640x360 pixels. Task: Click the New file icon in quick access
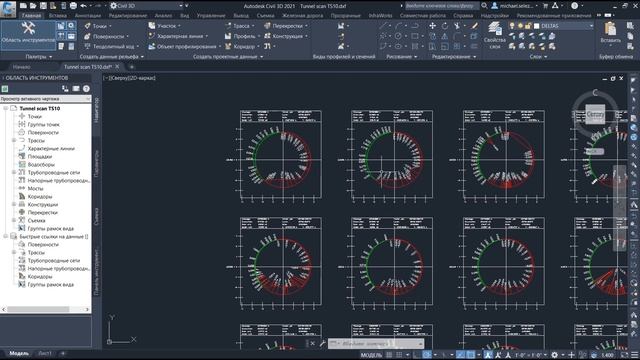pyautogui.click(x=23, y=6)
